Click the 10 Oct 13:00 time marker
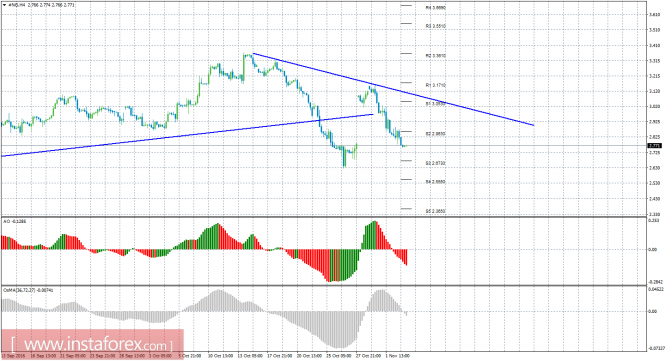The width and height of the screenshot is (665, 361). [219, 356]
